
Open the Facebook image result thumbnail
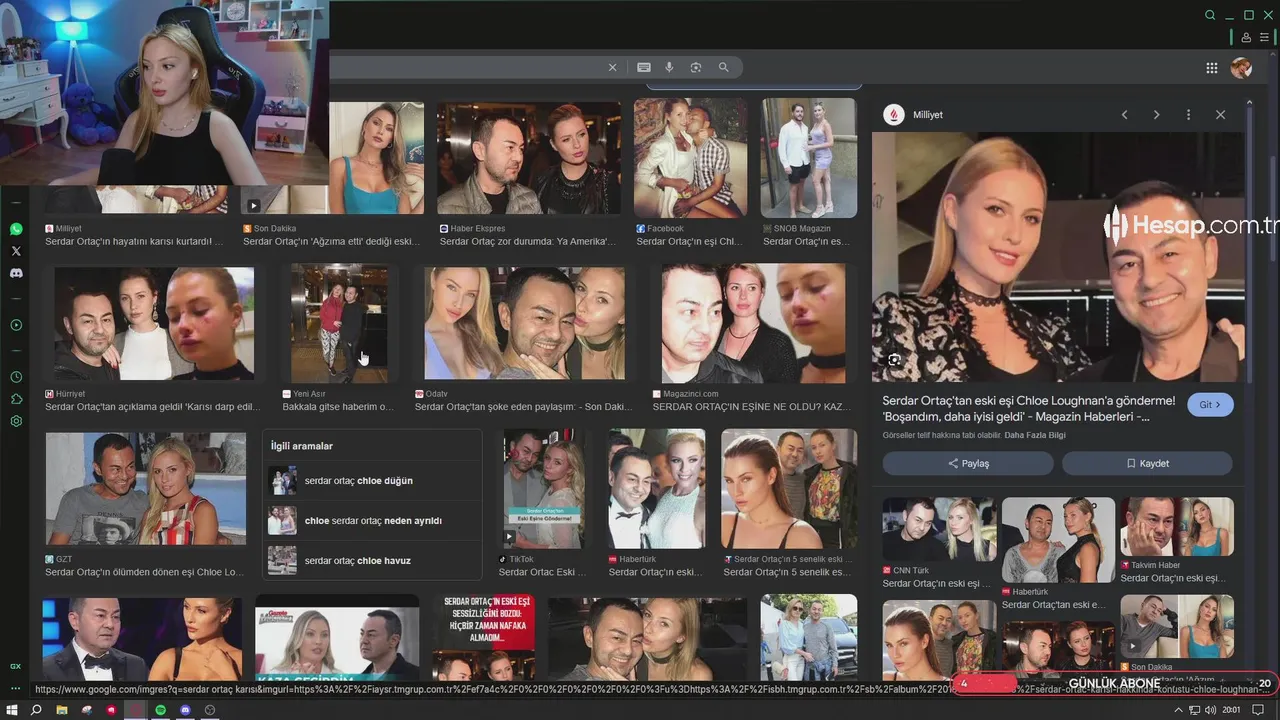point(690,158)
